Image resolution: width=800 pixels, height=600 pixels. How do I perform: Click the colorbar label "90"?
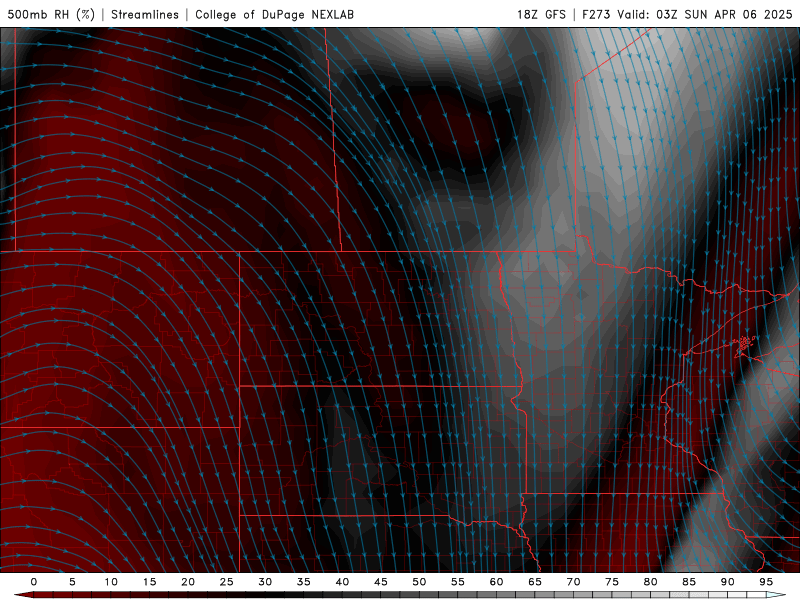727,582
